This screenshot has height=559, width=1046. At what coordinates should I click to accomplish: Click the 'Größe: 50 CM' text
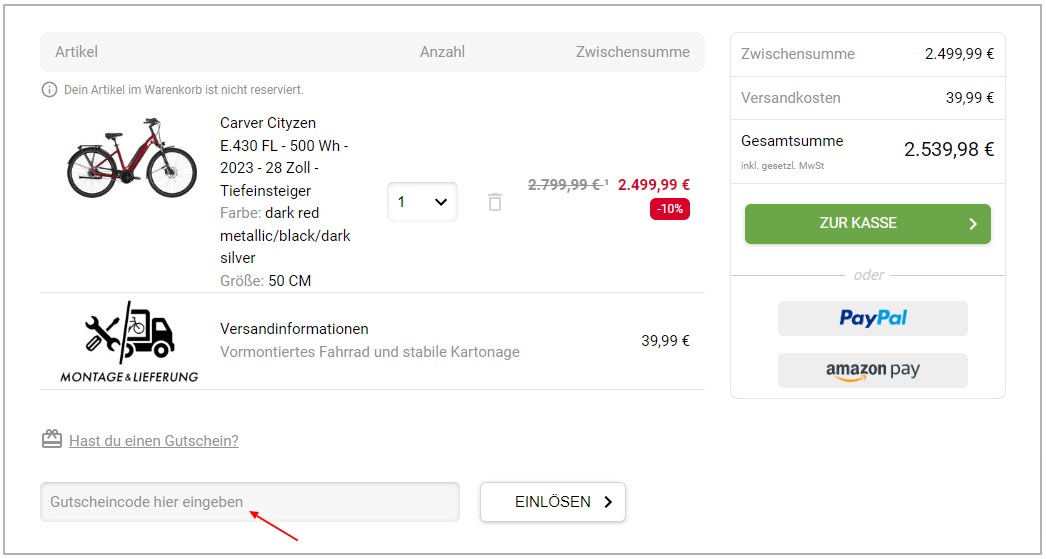tap(266, 281)
